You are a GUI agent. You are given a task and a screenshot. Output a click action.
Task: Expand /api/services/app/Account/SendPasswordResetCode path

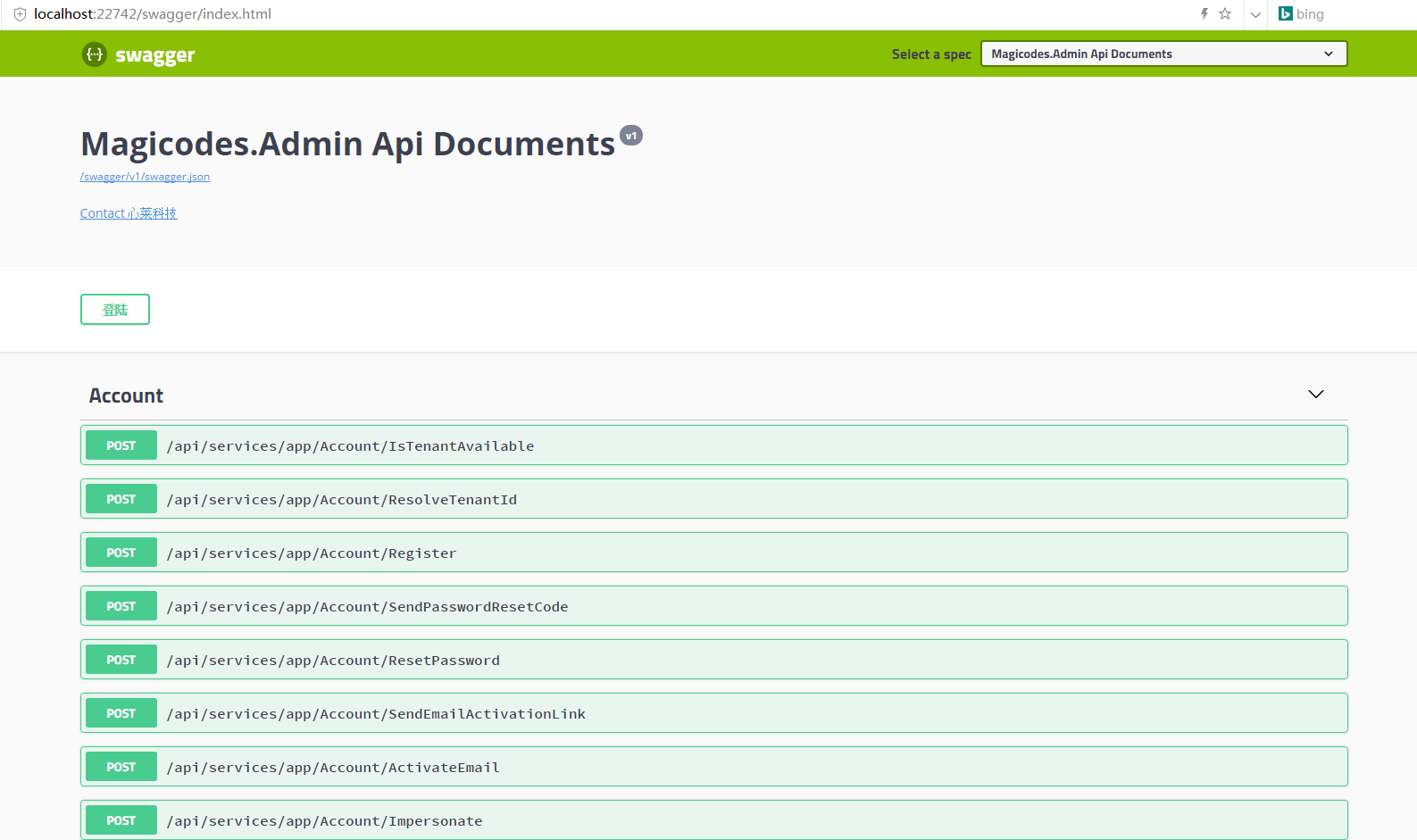point(367,607)
